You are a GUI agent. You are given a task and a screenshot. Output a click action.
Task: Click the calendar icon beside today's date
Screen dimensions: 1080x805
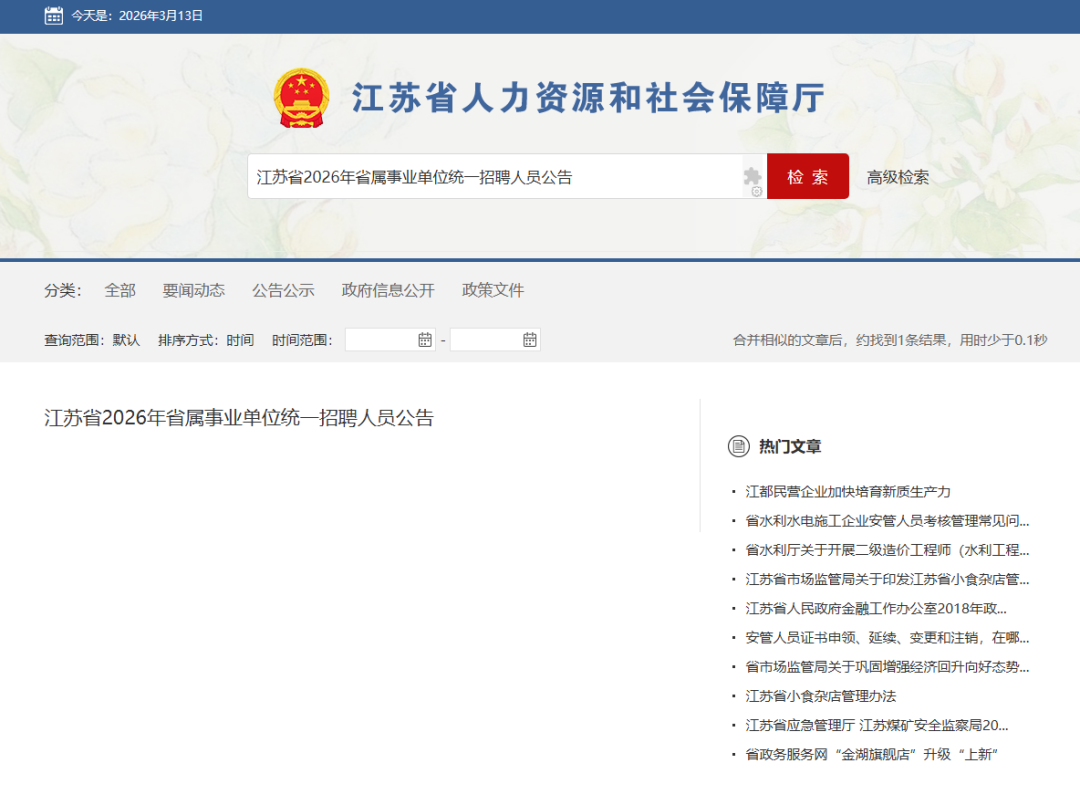tap(54, 16)
